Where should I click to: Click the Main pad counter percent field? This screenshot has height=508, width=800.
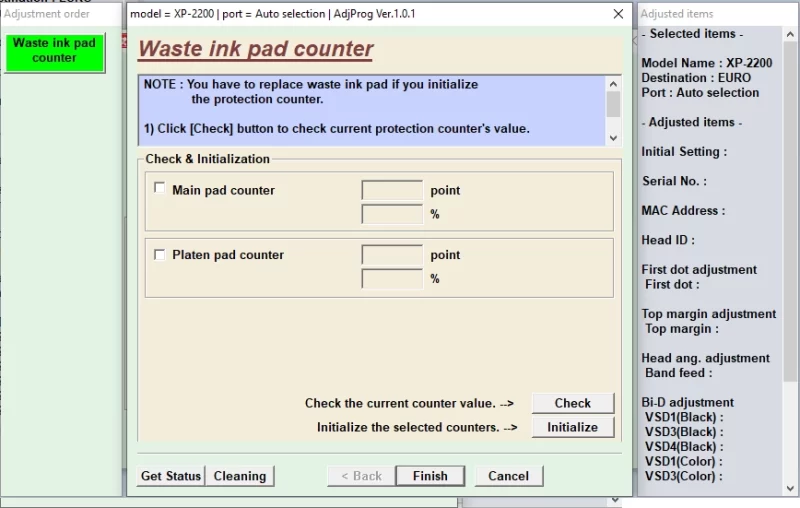click(392, 214)
